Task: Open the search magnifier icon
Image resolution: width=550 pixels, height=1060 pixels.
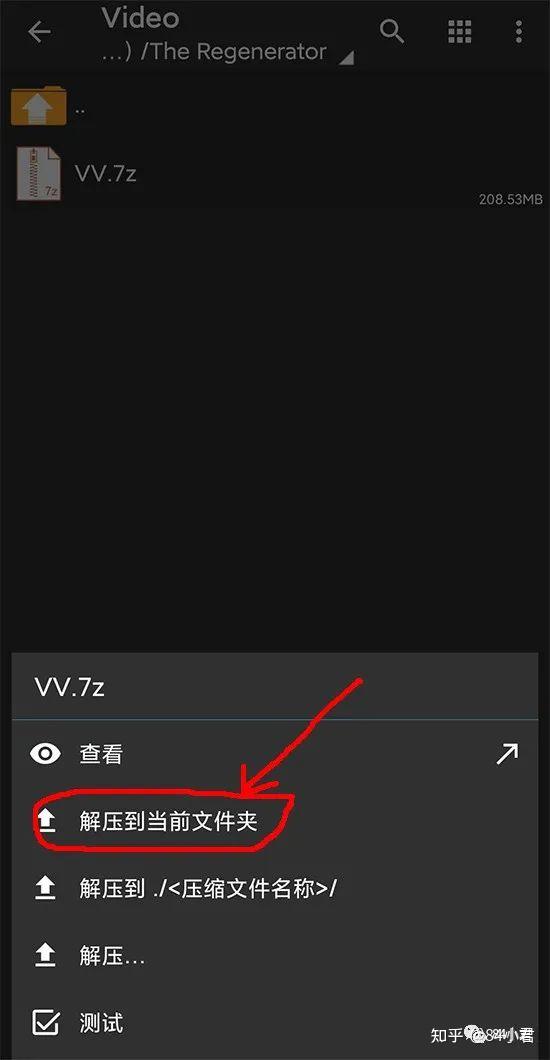Action: [x=391, y=31]
